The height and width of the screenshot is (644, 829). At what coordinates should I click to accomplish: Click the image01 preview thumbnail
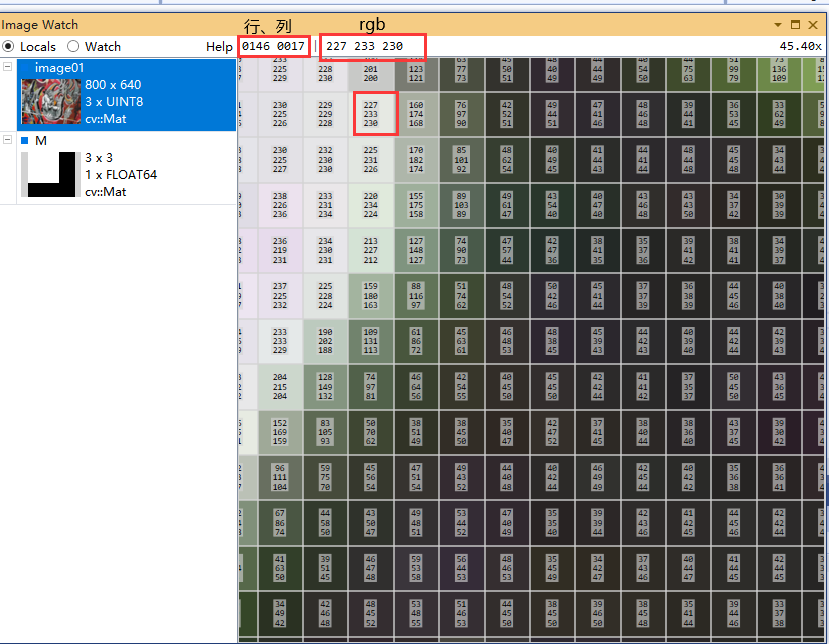point(51,100)
